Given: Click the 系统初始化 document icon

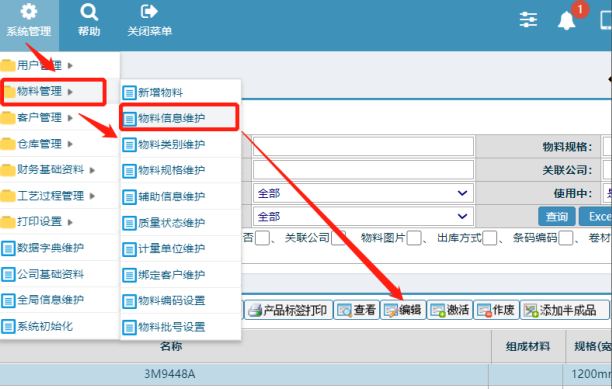Looking at the screenshot, I should point(8,326).
